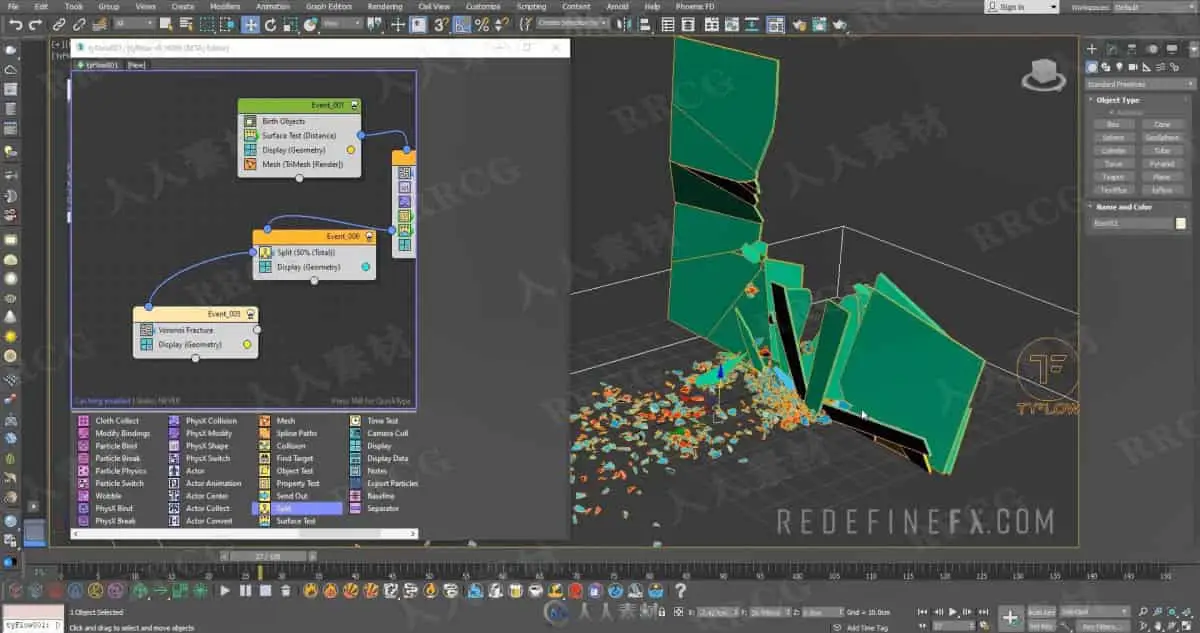Select the Cloth Collect operator icon
Screen dimensions: 1200x633
click(83, 421)
